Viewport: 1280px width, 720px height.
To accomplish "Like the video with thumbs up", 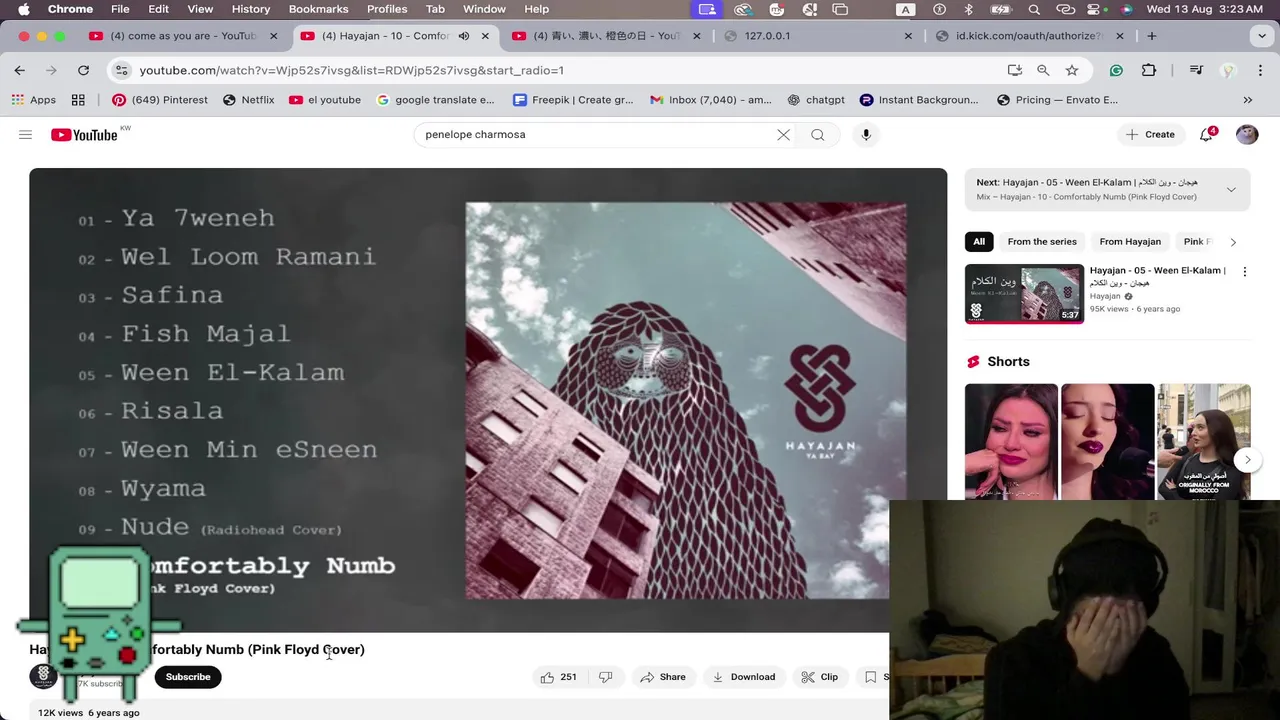I will point(558,677).
